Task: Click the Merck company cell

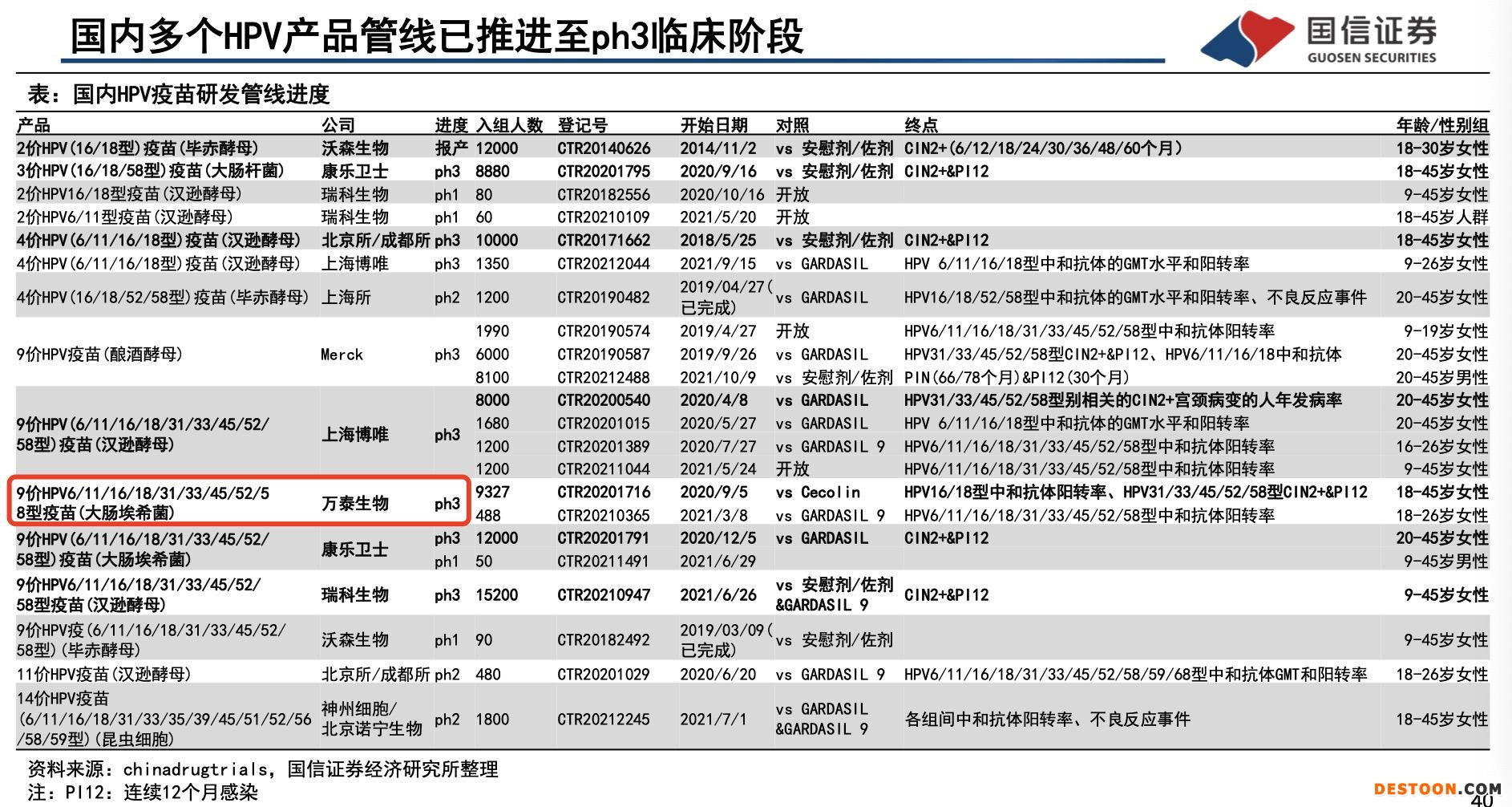Action: (x=342, y=355)
